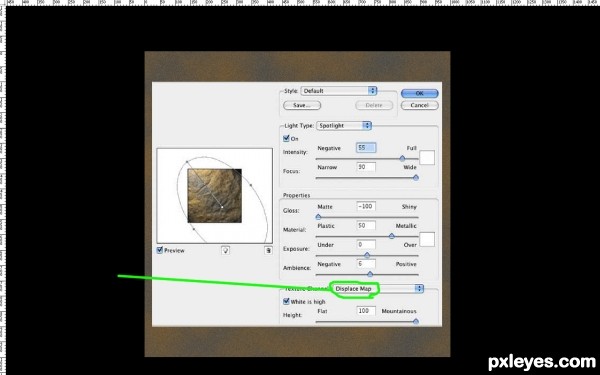
Task: Open the Style dropdown set to Default
Action: [339, 91]
